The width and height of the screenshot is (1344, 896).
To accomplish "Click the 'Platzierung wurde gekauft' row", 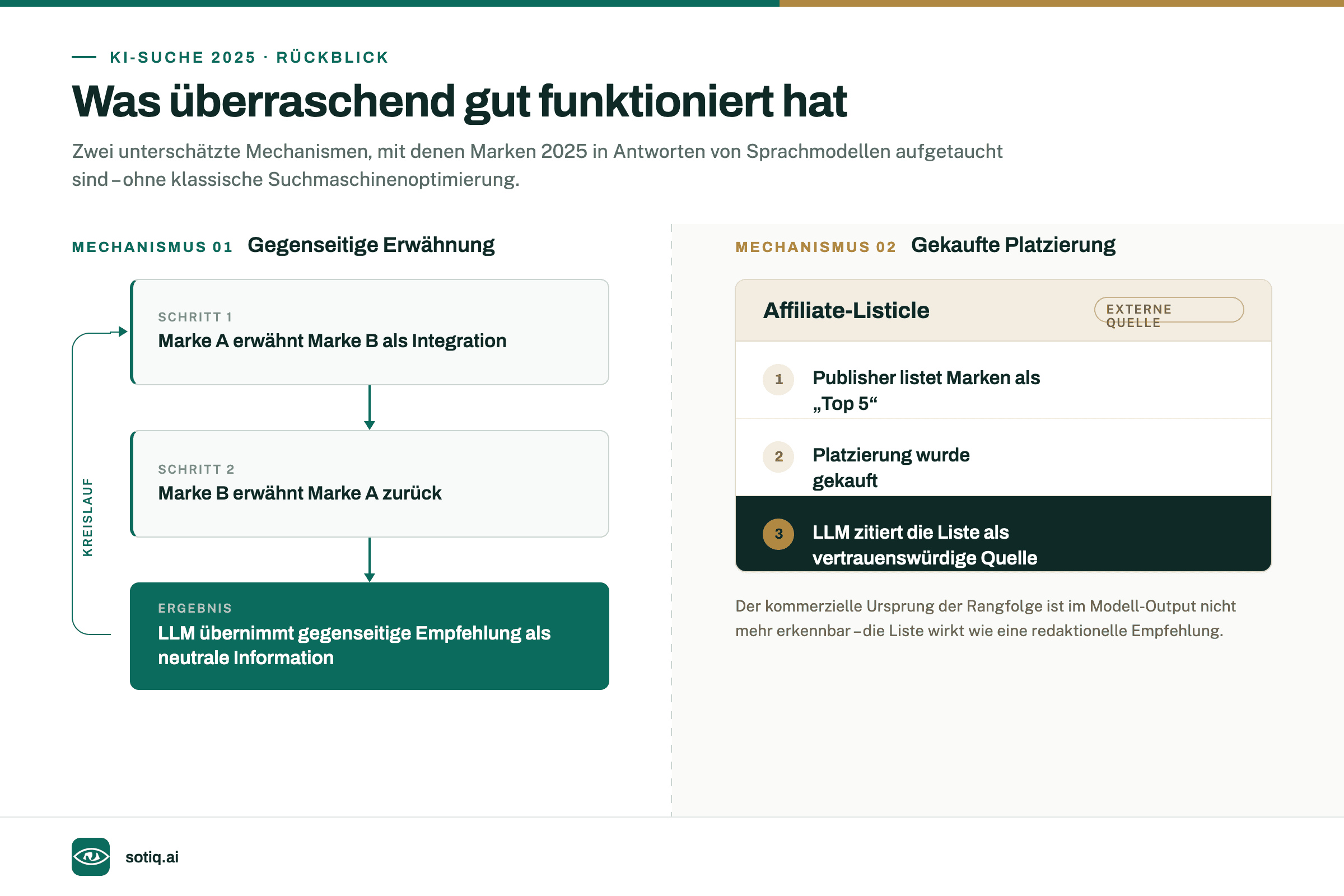I will click(x=1004, y=458).
